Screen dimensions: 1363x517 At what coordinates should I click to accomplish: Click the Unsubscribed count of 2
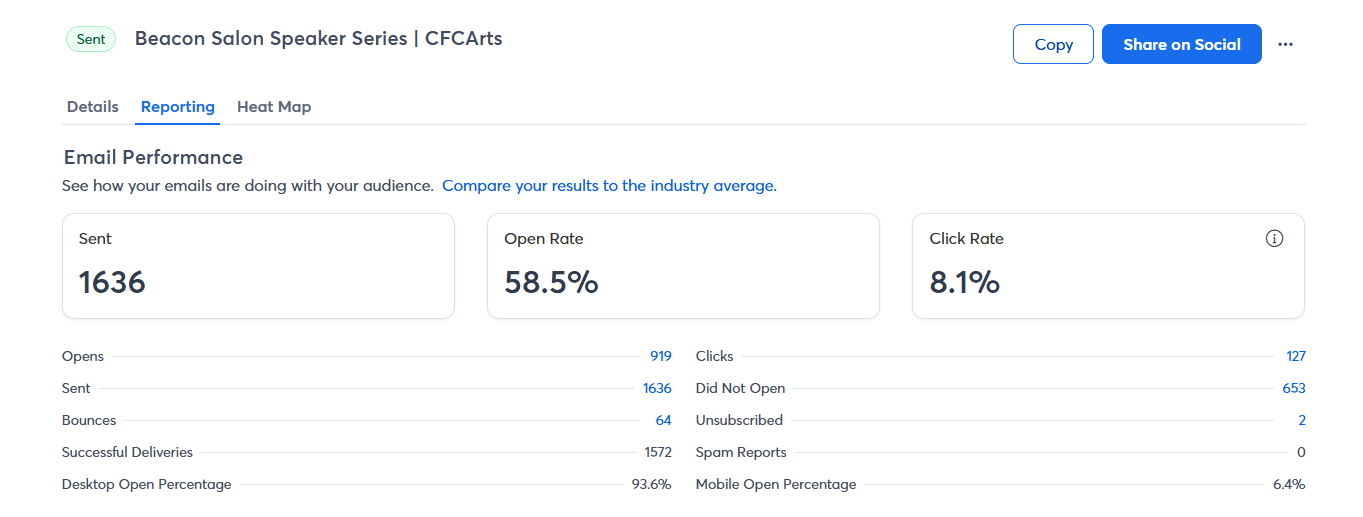[x=1302, y=420]
